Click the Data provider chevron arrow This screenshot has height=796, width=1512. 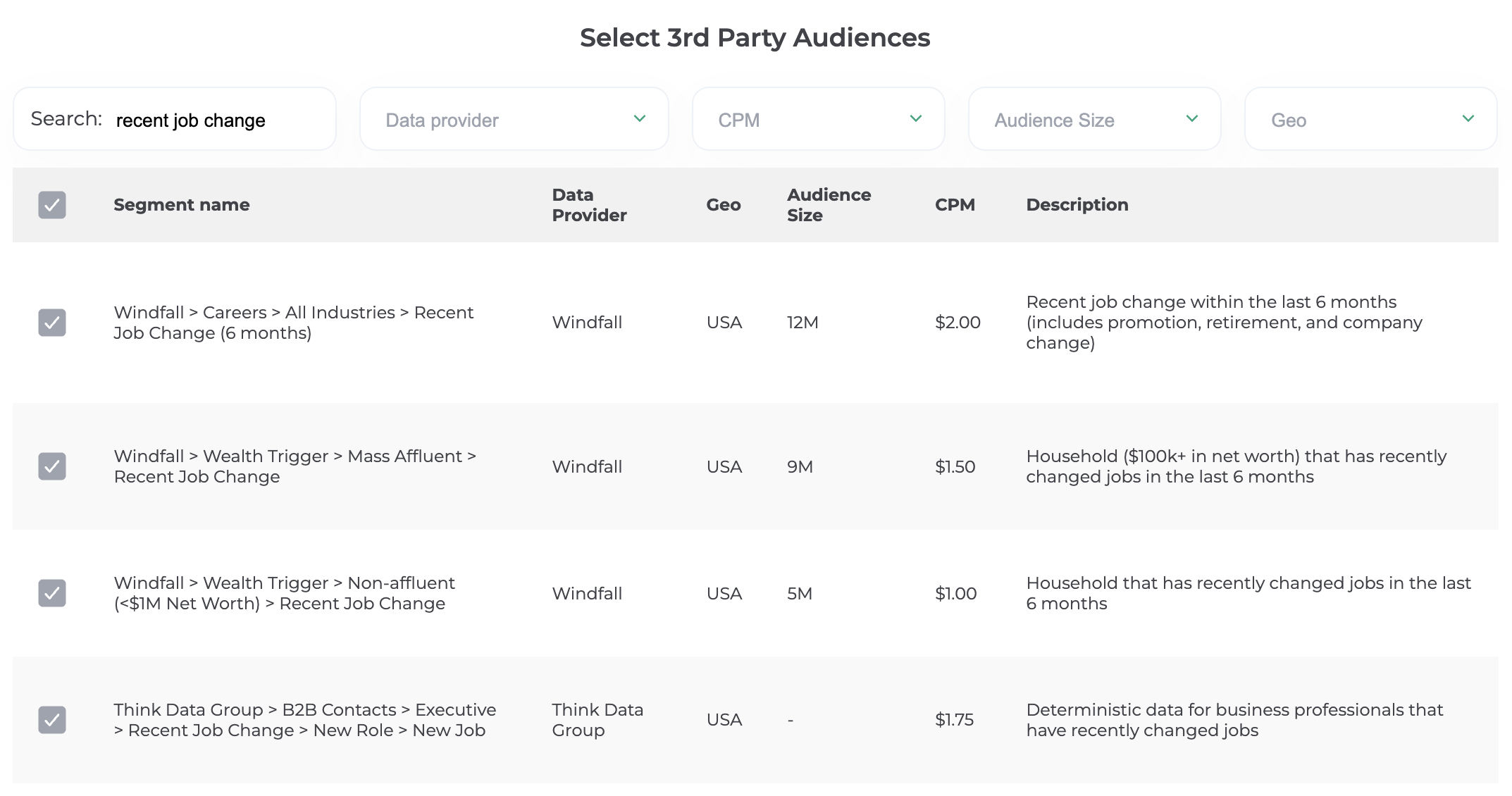pos(640,118)
